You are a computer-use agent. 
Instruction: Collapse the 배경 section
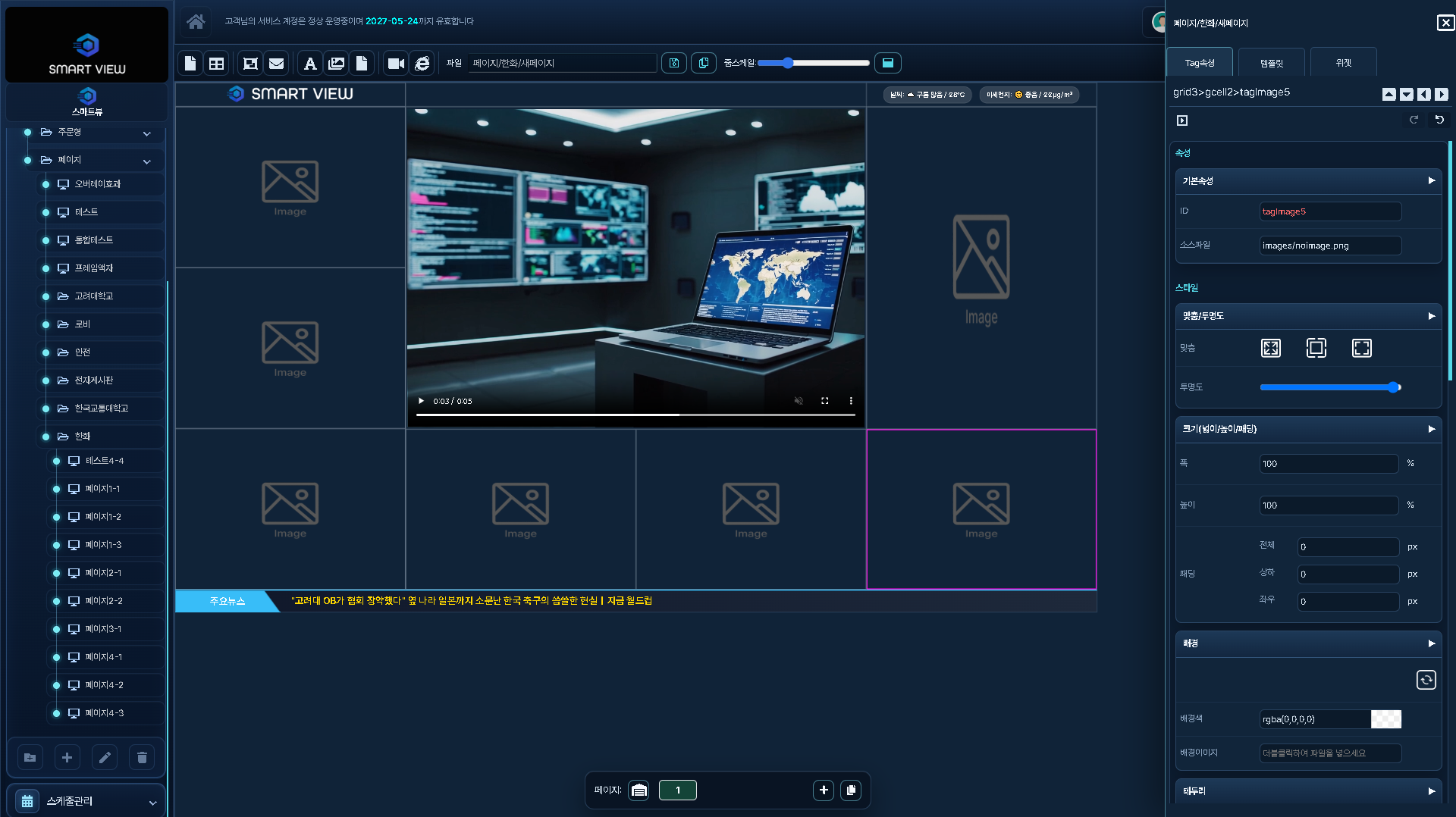1432,643
